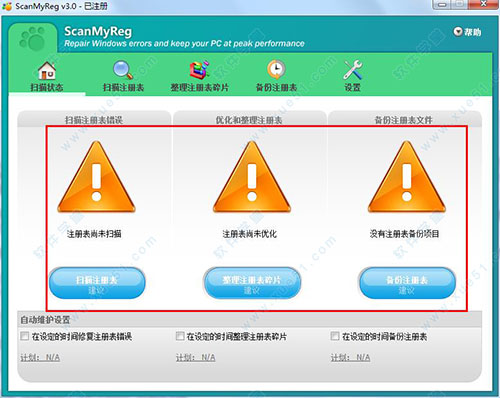Click the 注册表尚未扫描 warning triangle
The height and width of the screenshot is (398, 500).
pos(97,177)
